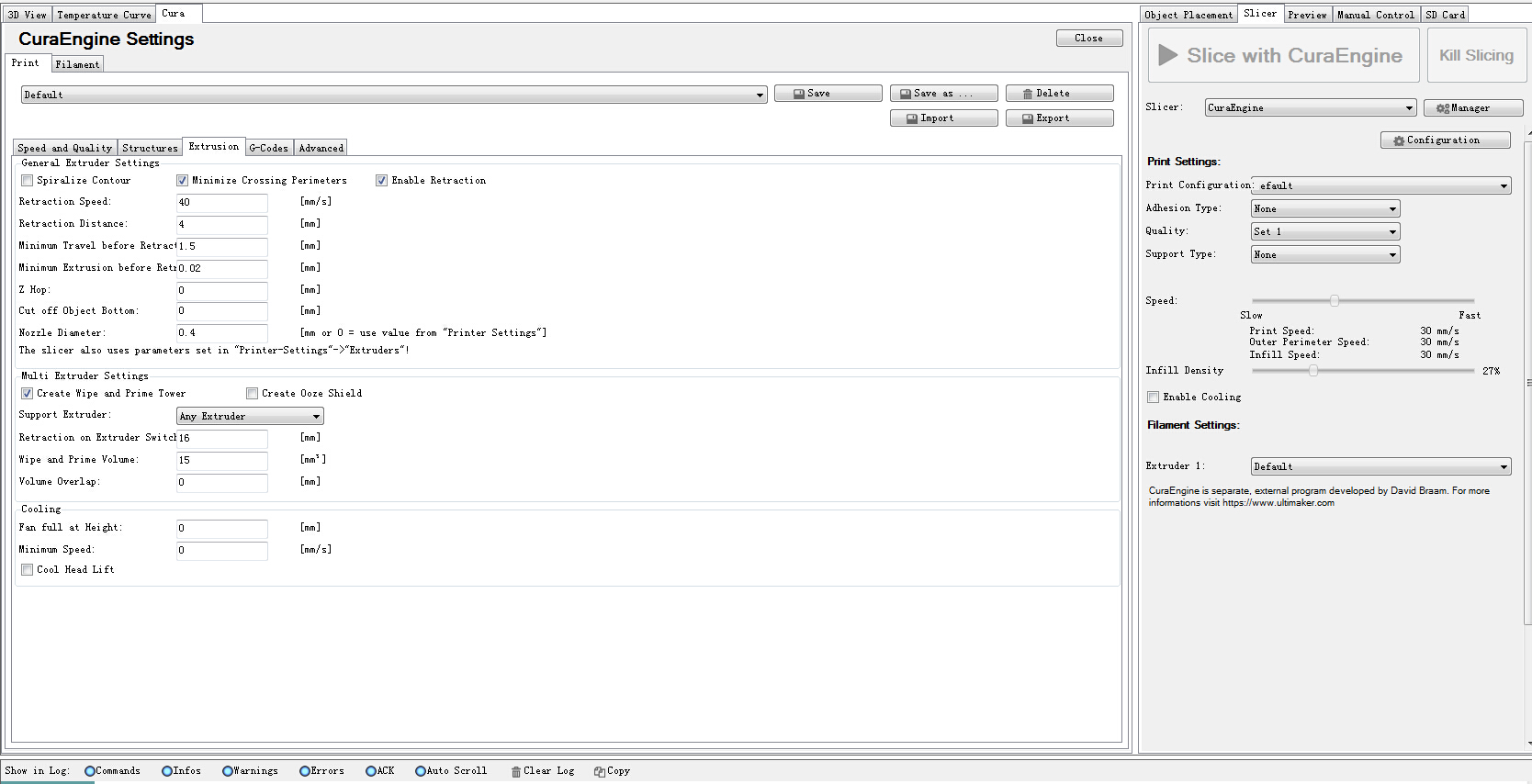Adjust the Speed slider
Screen dimensions: 1532x784
(1335, 300)
